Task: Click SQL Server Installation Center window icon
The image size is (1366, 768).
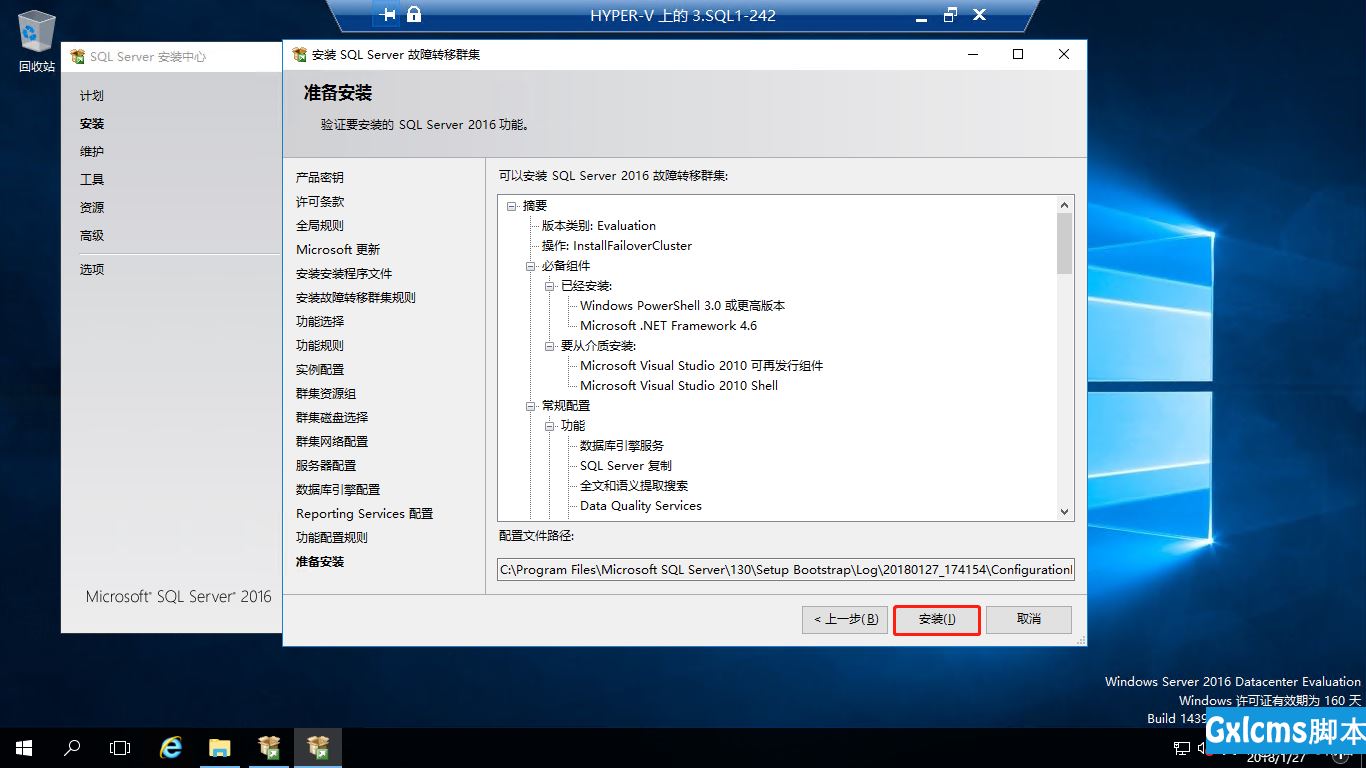Action: [77, 57]
